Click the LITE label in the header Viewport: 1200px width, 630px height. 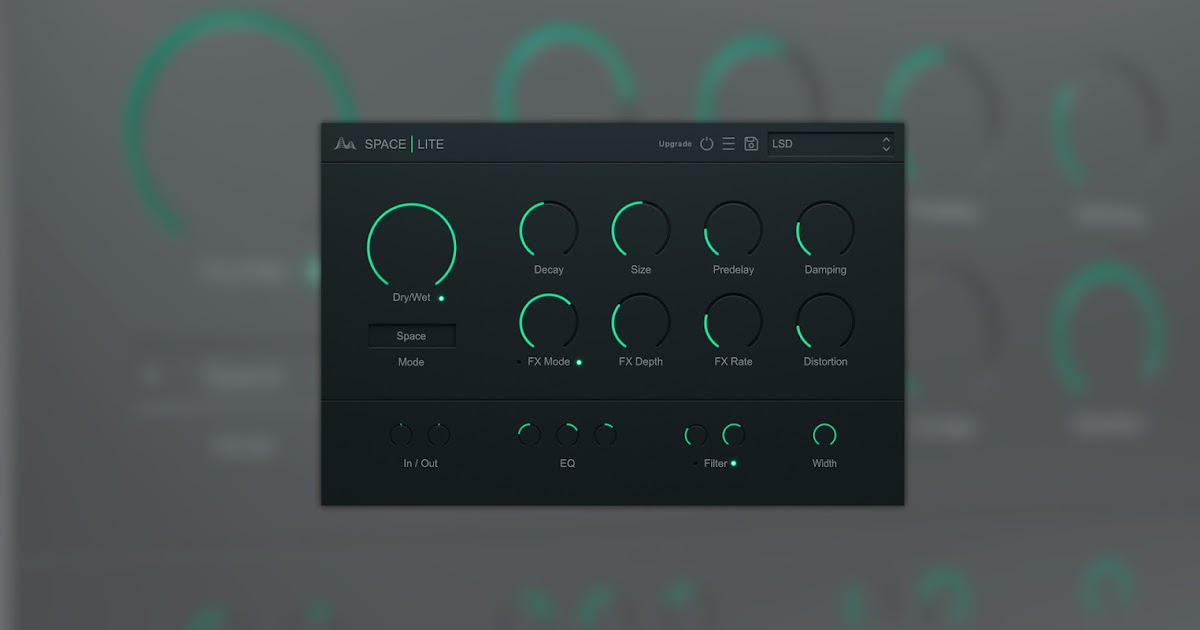click(x=430, y=143)
